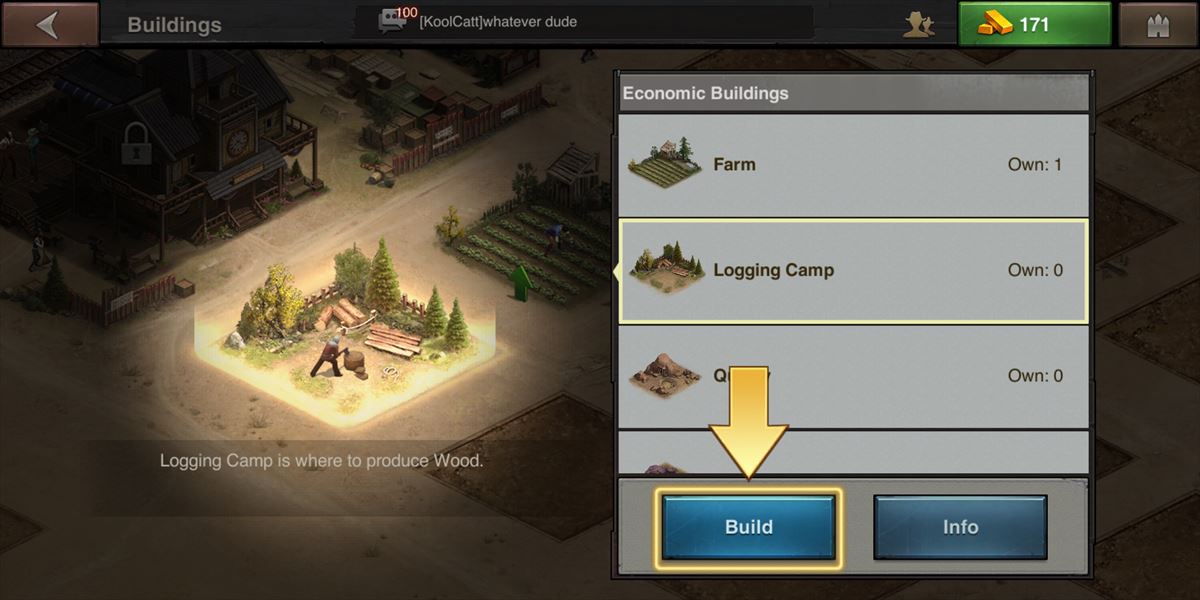Click the gold bars icon showing 171
Image resolution: width=1200 pixels, height=600 pixels.
point(993,25)
